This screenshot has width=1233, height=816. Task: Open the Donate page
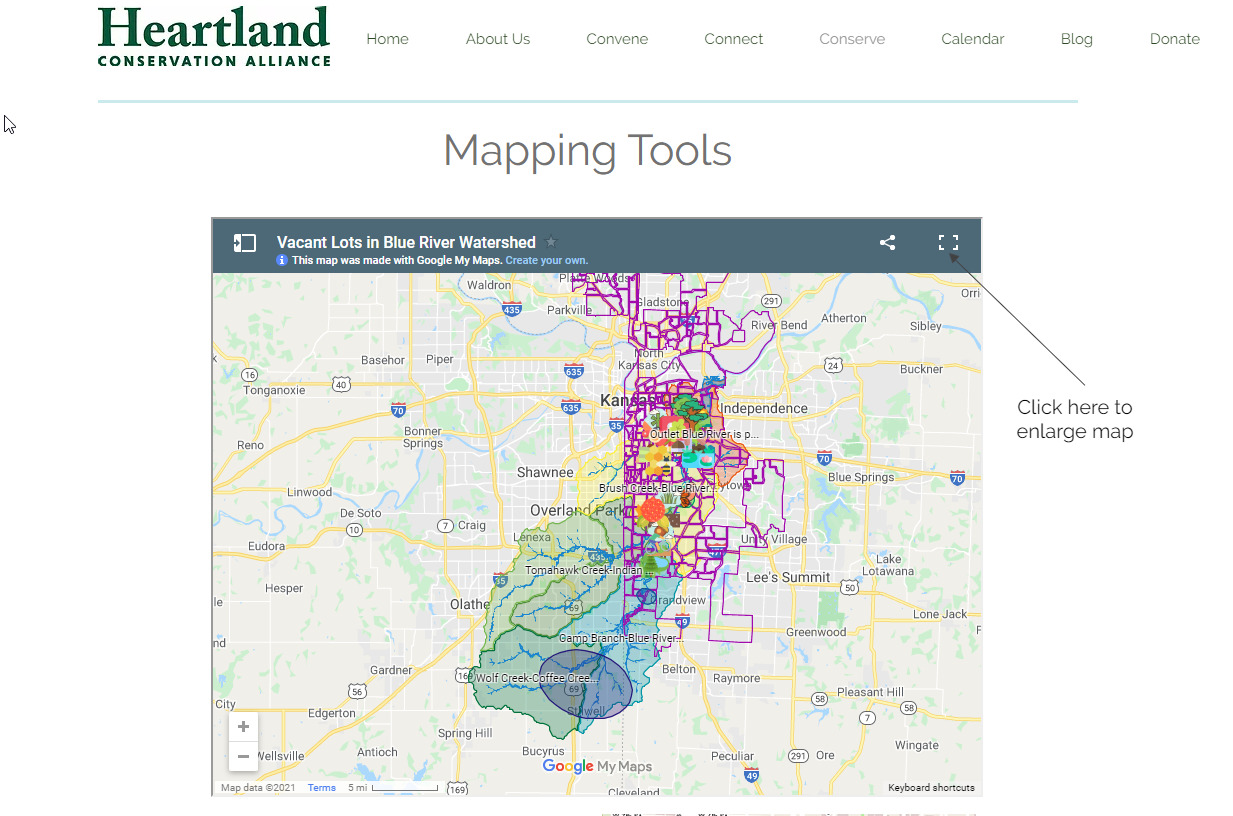pos(1174,39)
